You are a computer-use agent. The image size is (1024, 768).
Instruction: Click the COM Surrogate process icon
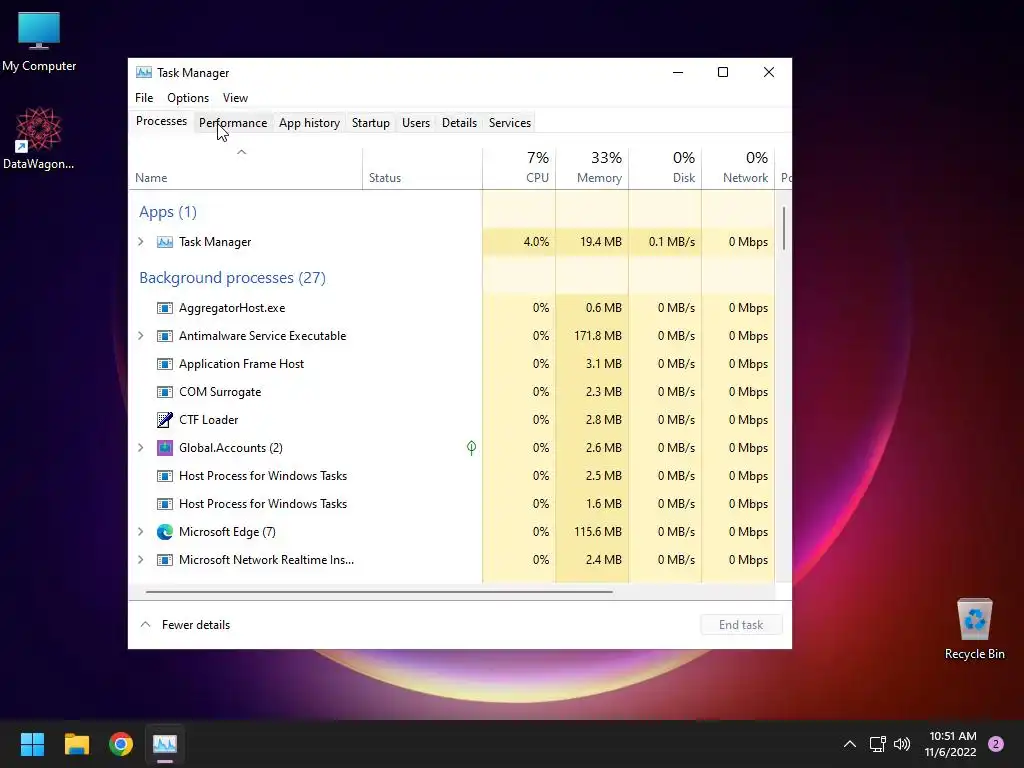tap(165, 392)
